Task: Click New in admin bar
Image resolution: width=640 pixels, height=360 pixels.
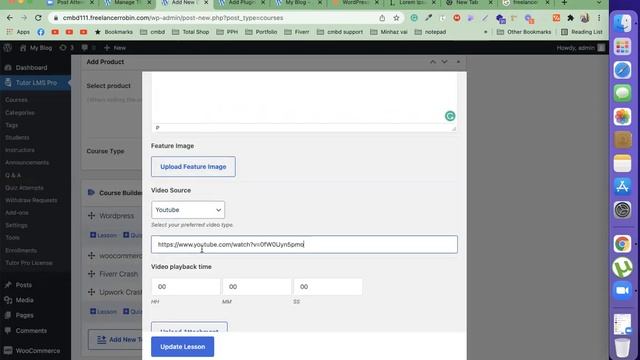Action: (x=115, y=48)
